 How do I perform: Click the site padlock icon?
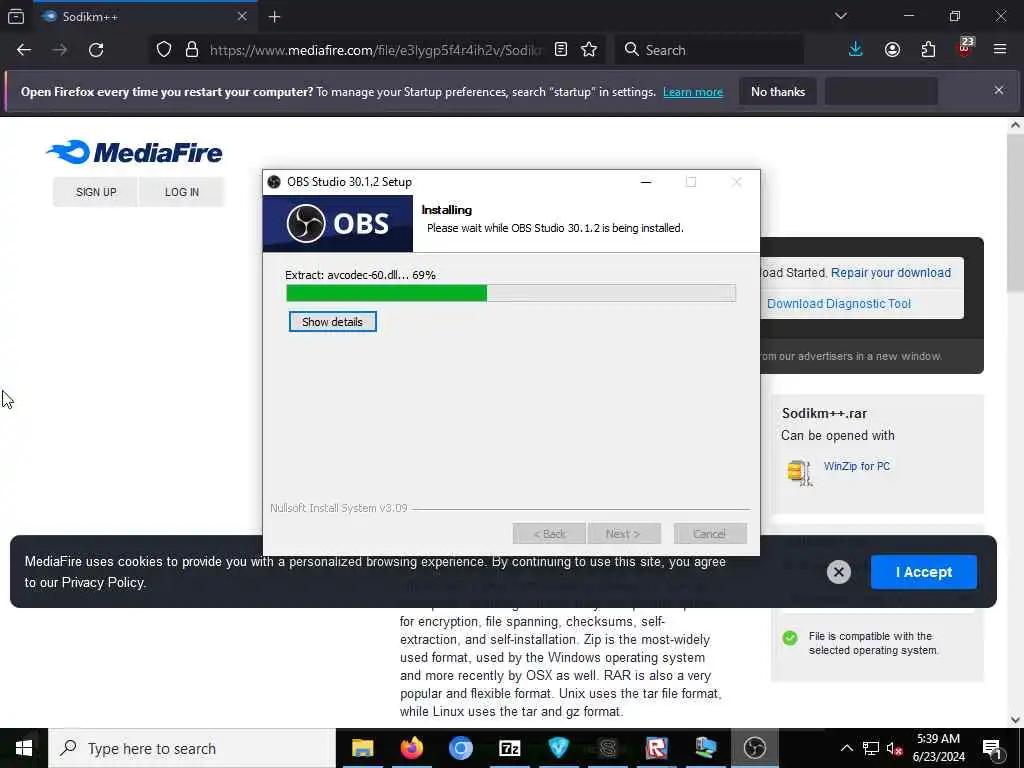coord(191,50)
